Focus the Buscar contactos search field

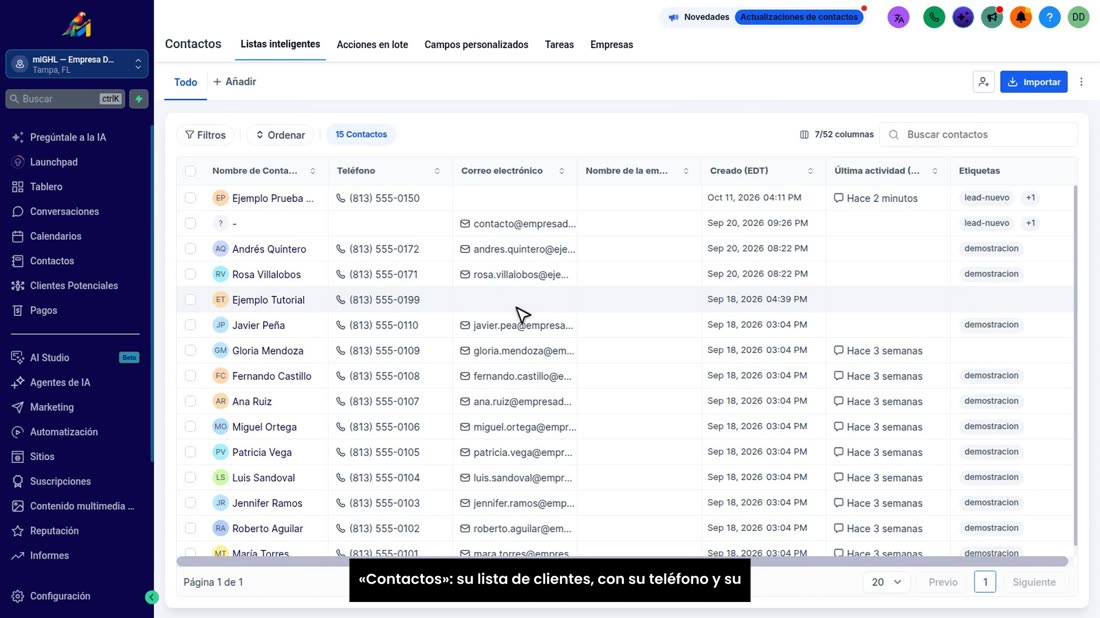979,135
